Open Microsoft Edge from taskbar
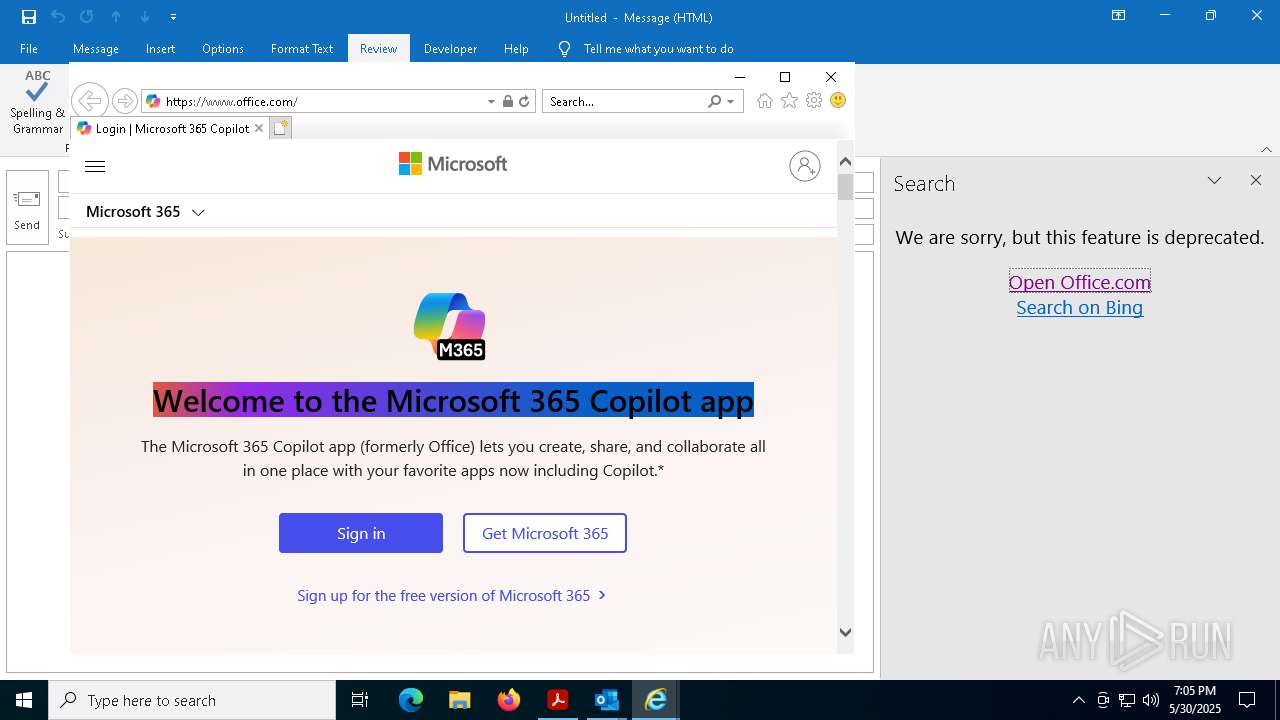The image size is (1280, 720). point(411,700)
